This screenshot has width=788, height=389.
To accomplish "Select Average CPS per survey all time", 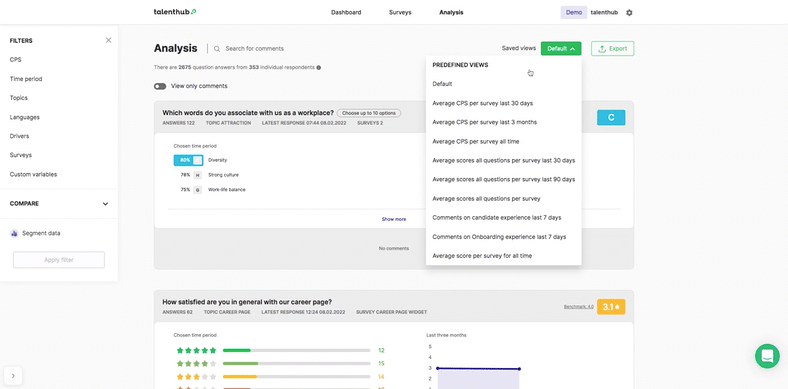I will tap(476, 142).
